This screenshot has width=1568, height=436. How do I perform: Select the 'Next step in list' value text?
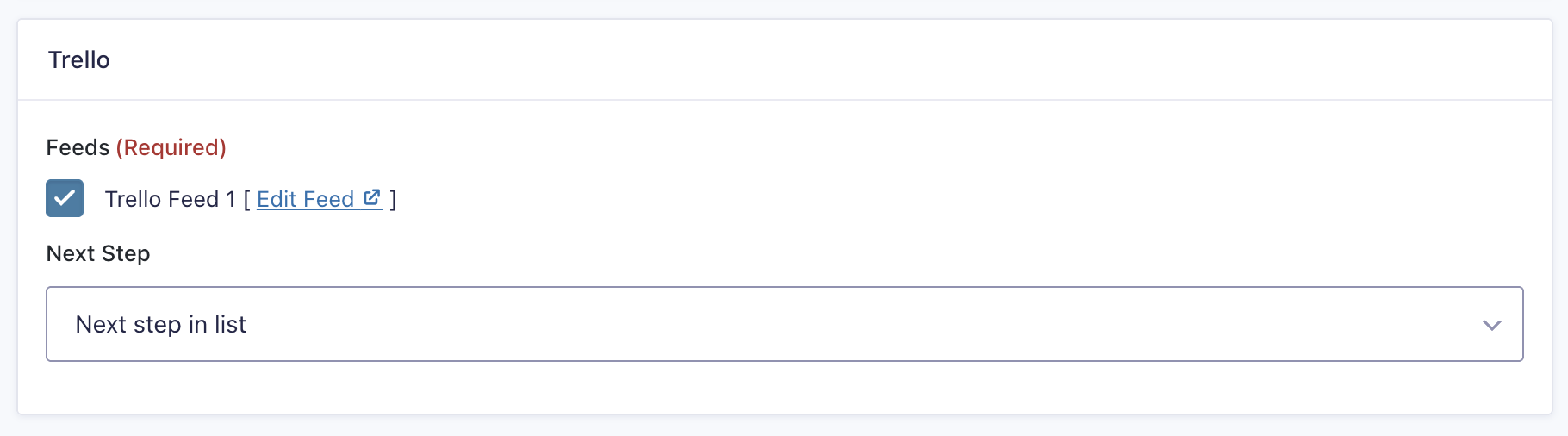click(161, 325)
